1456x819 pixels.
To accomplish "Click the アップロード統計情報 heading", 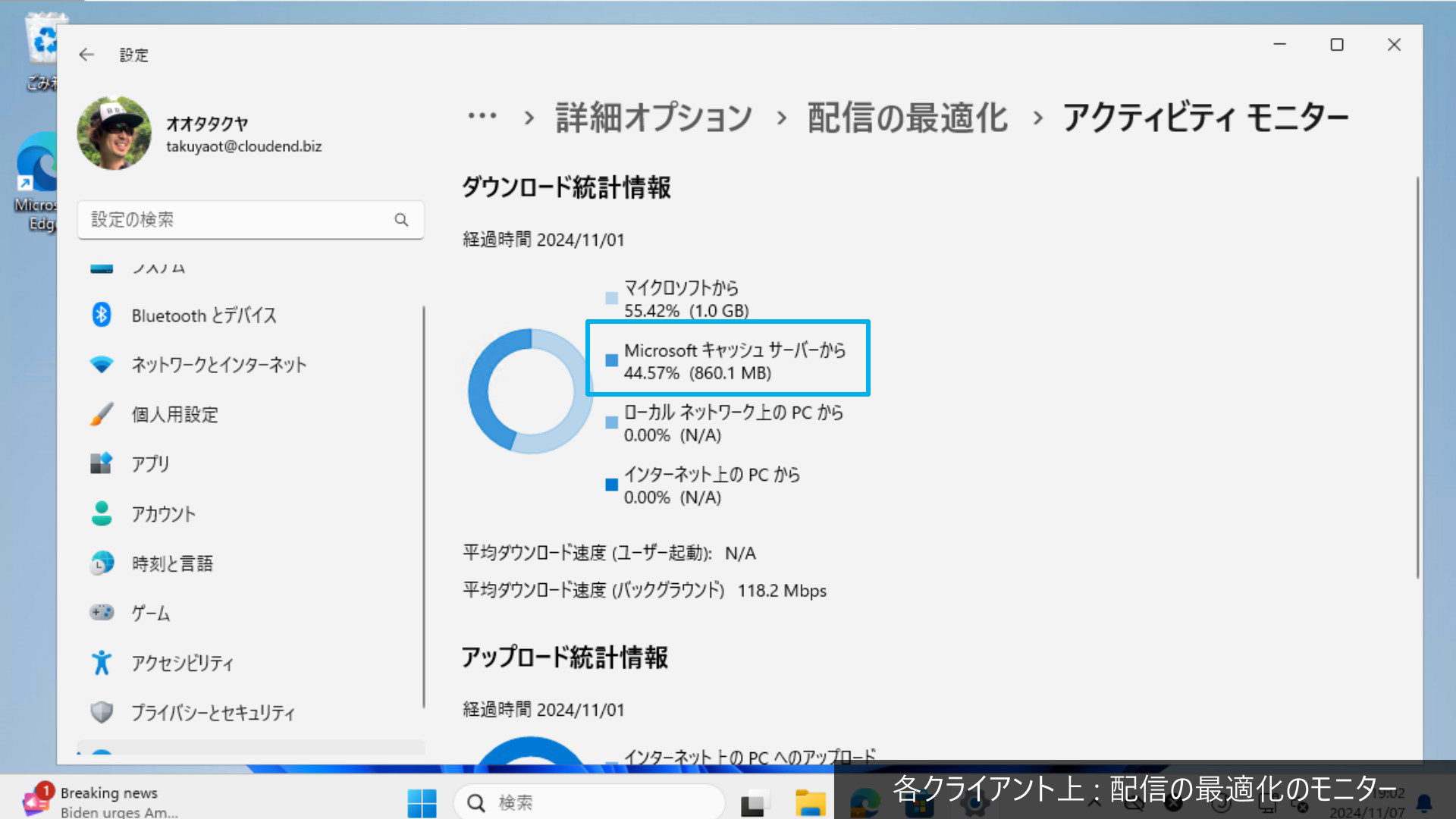I will click(x=565, y=657).
